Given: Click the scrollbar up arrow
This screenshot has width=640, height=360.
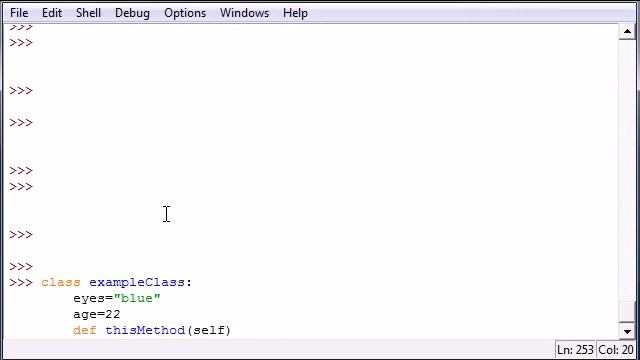Looking at the screenshot, I should 627,31.
